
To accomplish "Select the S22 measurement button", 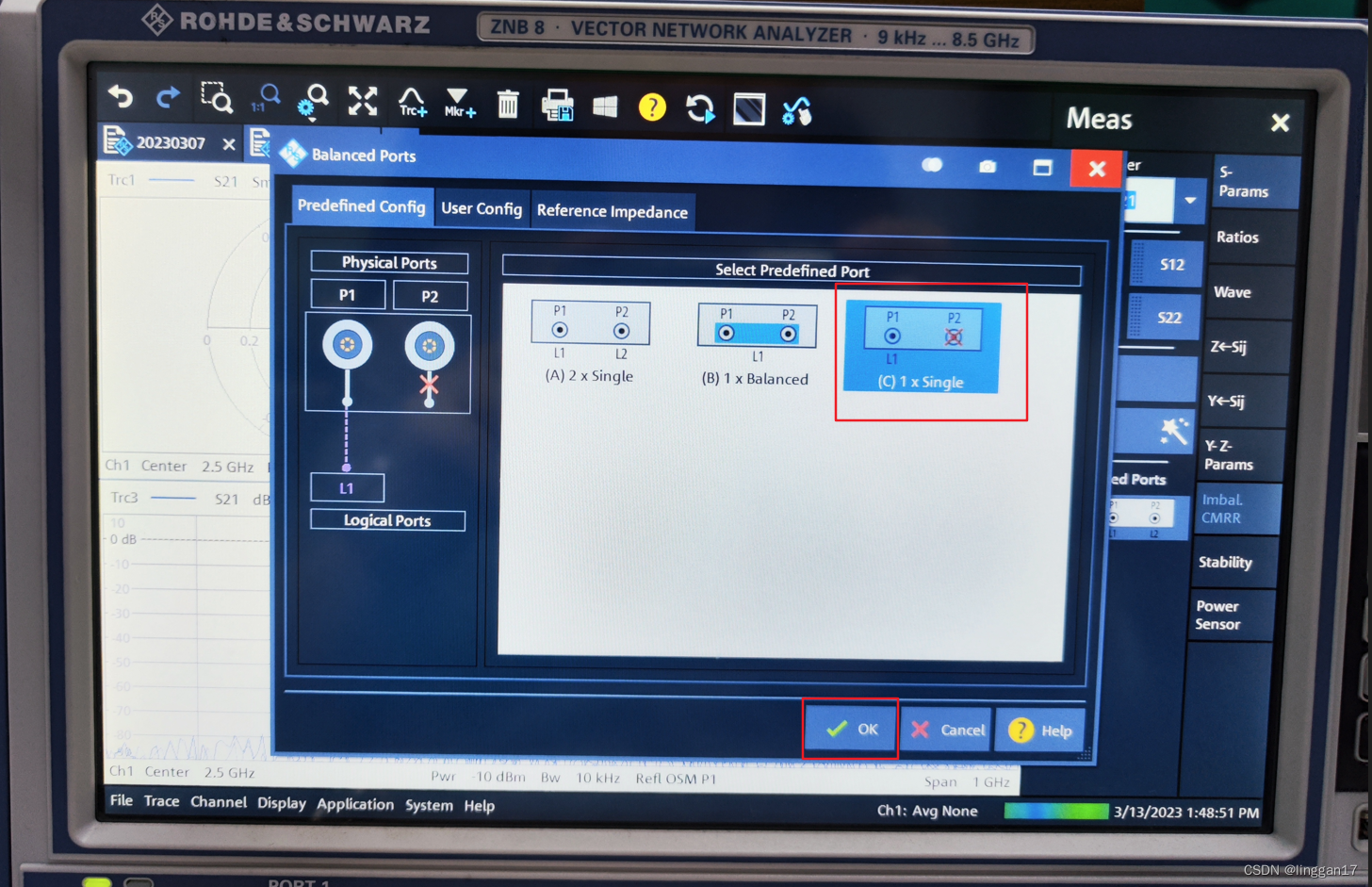I will pyautogui.click(x=1163, y=318).
